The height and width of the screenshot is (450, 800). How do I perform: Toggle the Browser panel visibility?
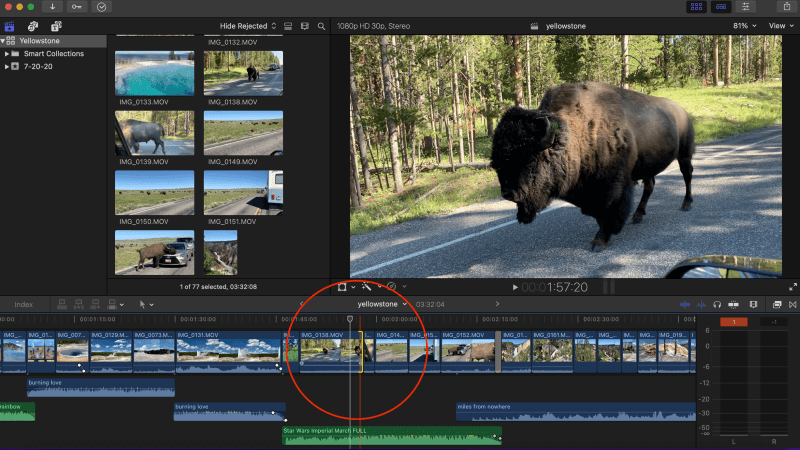pos(696,7)
